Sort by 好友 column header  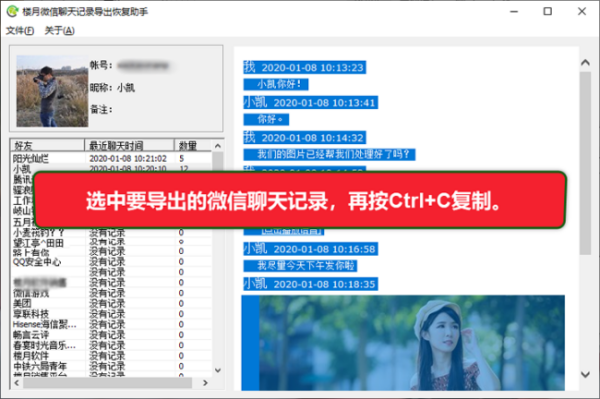click(x=47, y=145)
